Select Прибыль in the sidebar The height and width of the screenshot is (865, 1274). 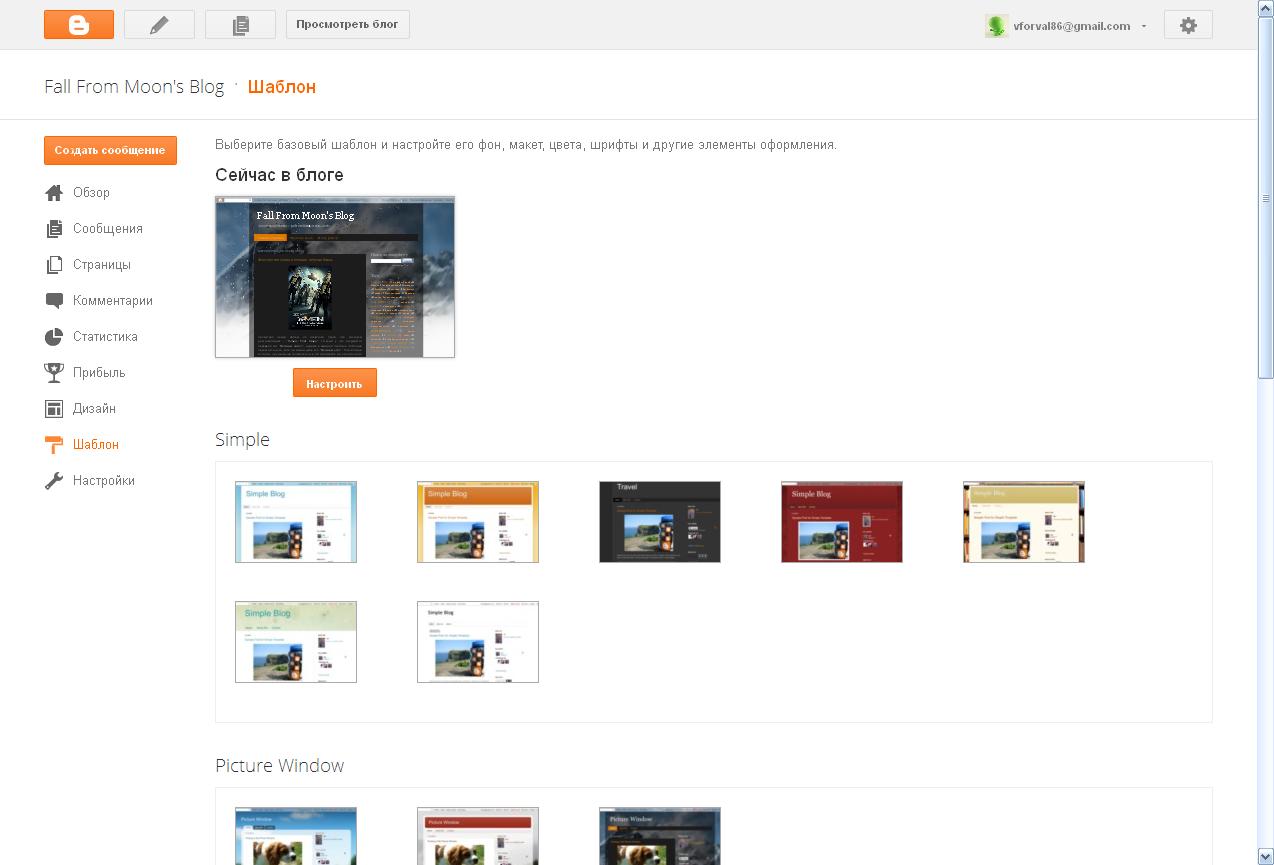[99, 372]
